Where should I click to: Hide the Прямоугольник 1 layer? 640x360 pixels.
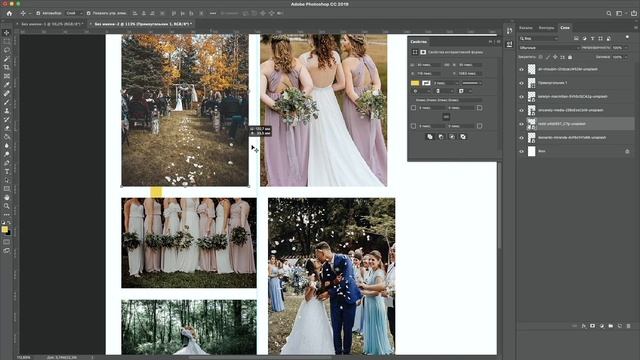[x=521, y=83]
